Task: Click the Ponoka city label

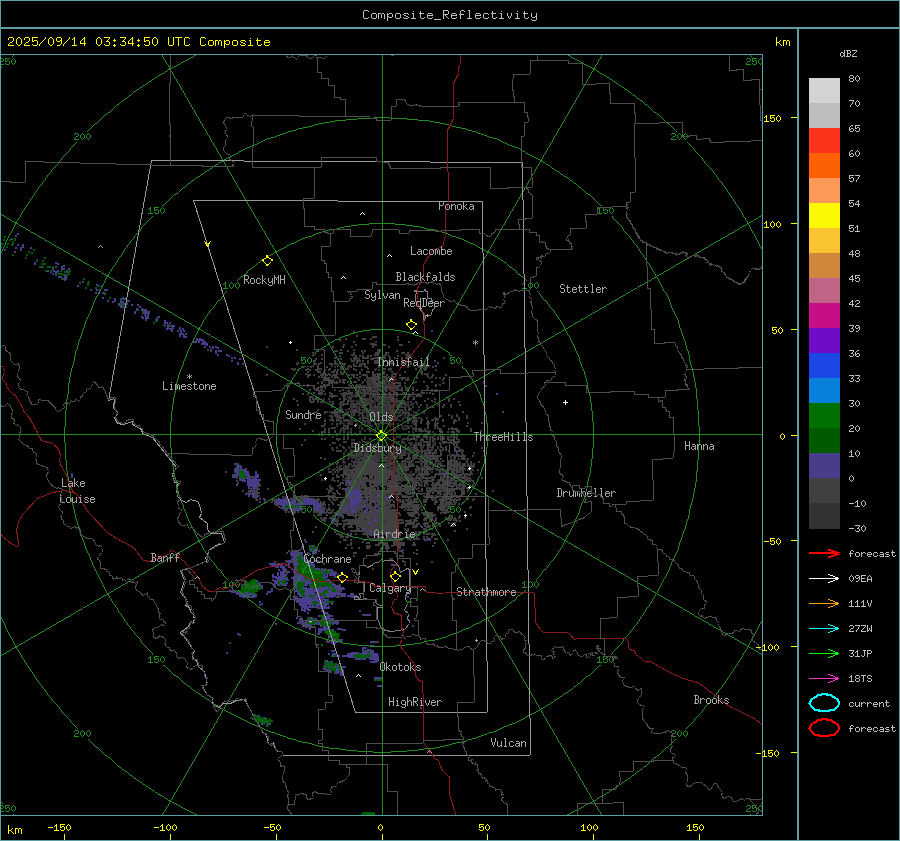Action: coord(456,206)
